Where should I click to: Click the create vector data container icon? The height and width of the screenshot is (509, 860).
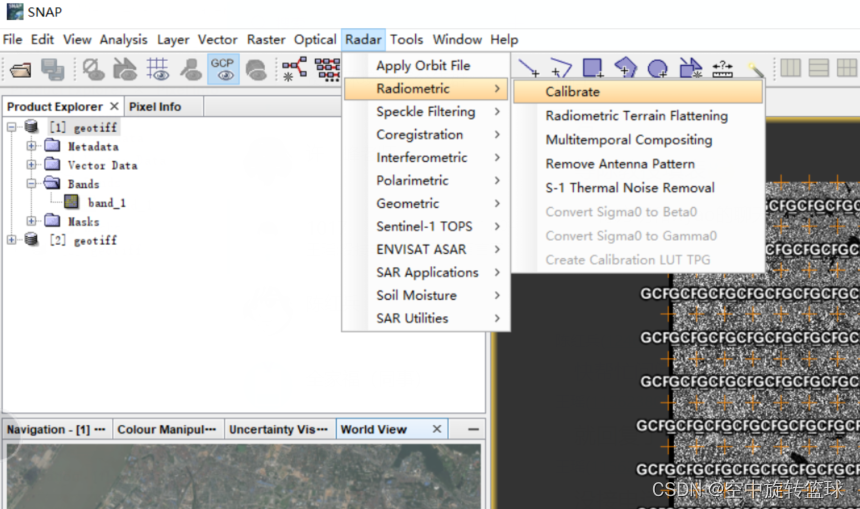(x=690, y=69)
